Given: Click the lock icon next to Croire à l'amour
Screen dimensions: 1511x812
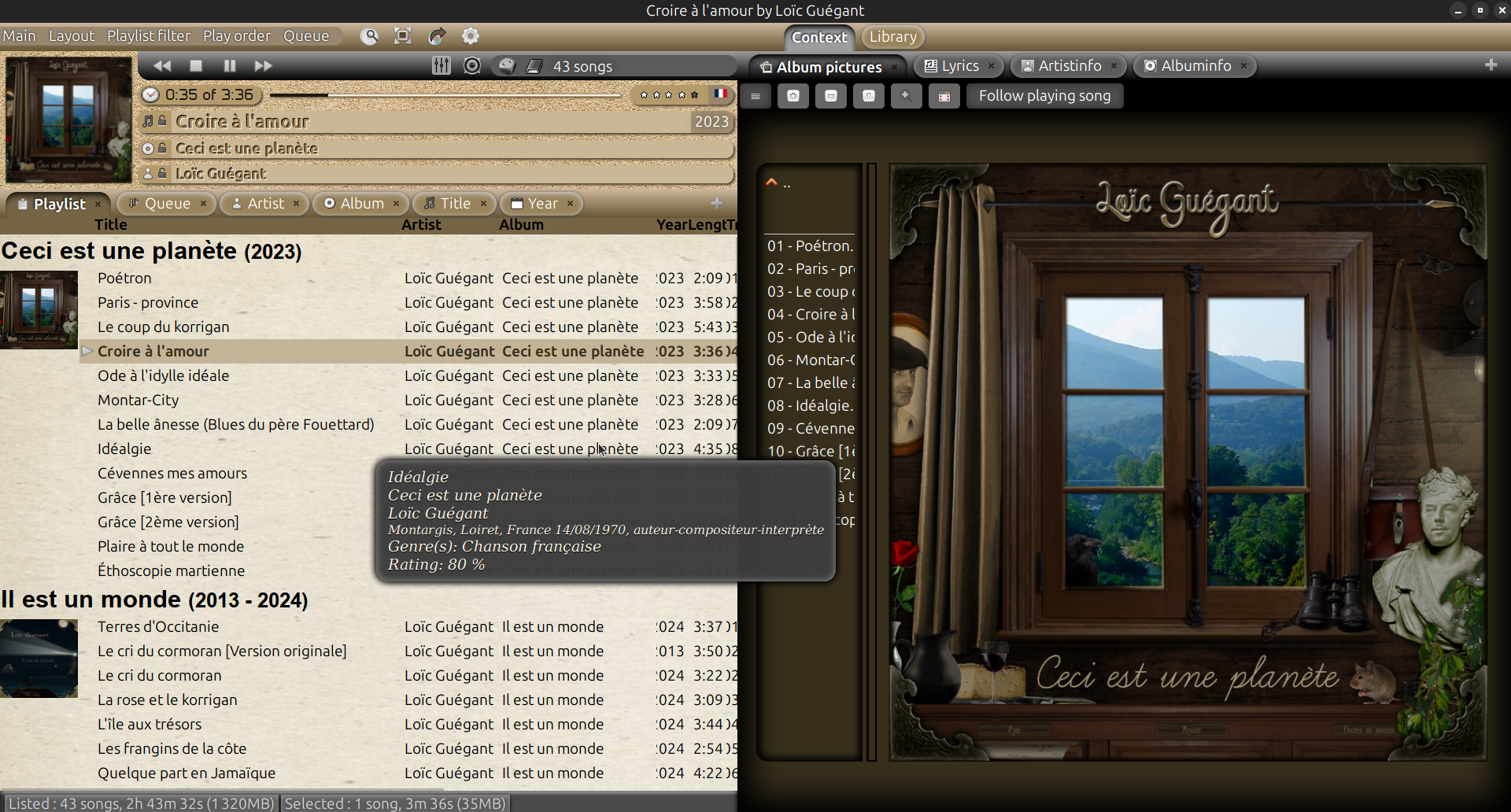Looking at the screenshot, I should [x=162, y=121].
